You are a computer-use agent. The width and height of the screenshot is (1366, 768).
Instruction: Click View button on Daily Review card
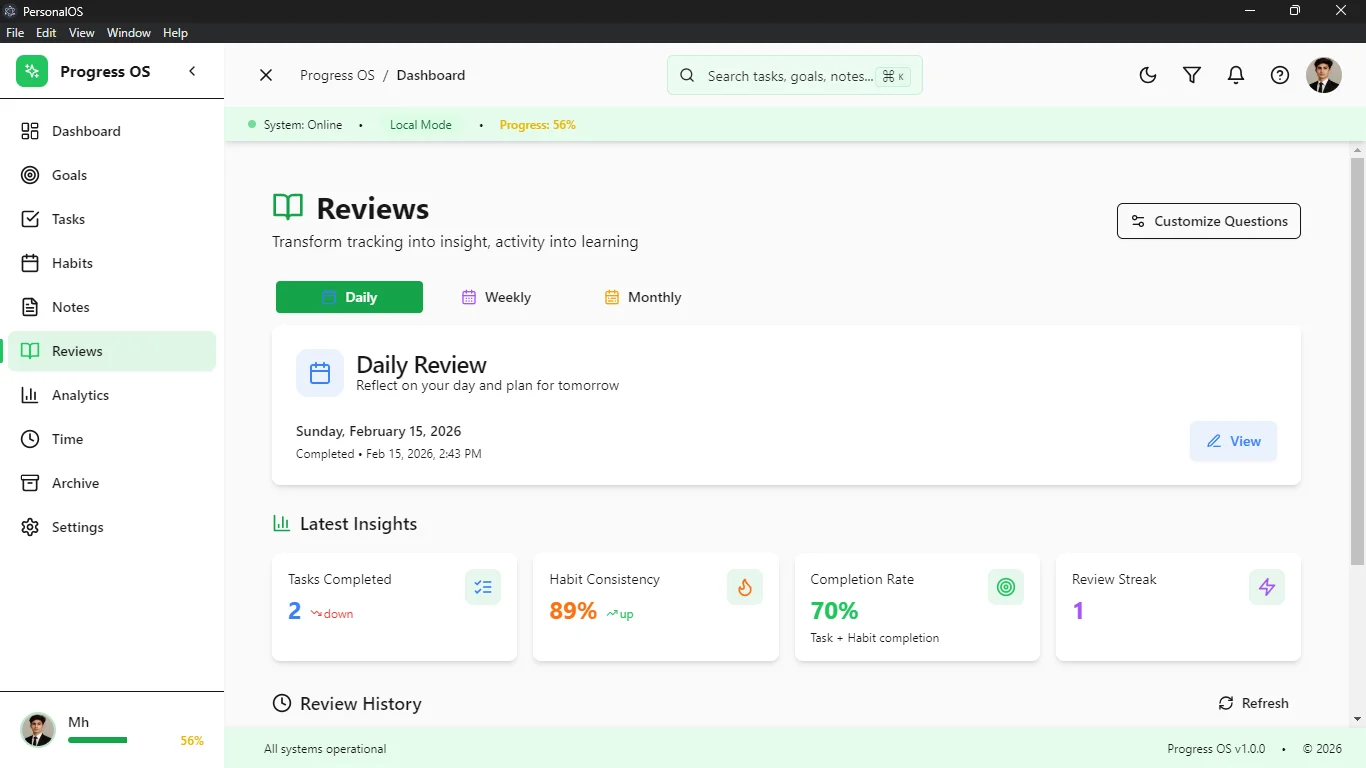point(1233,441)
